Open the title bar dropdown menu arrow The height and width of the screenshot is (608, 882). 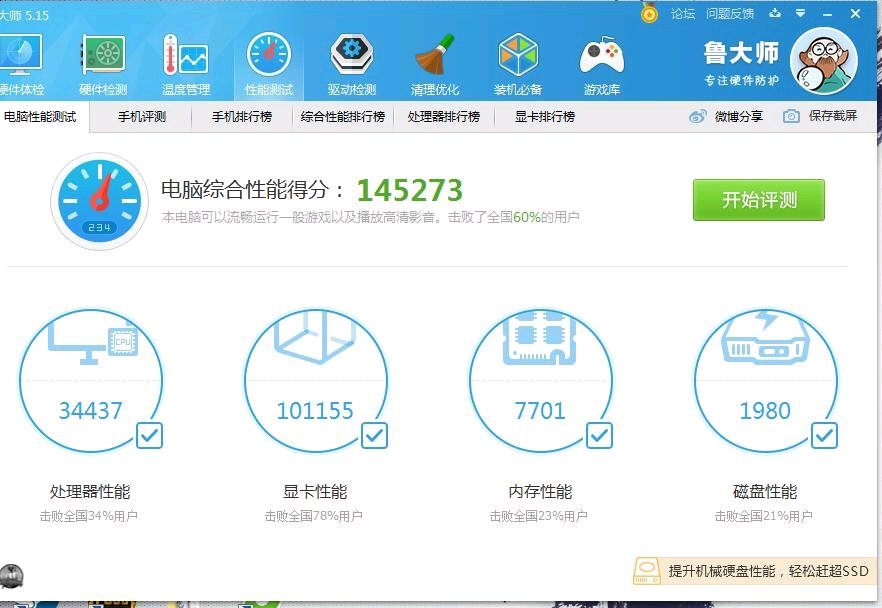[800, 13]
